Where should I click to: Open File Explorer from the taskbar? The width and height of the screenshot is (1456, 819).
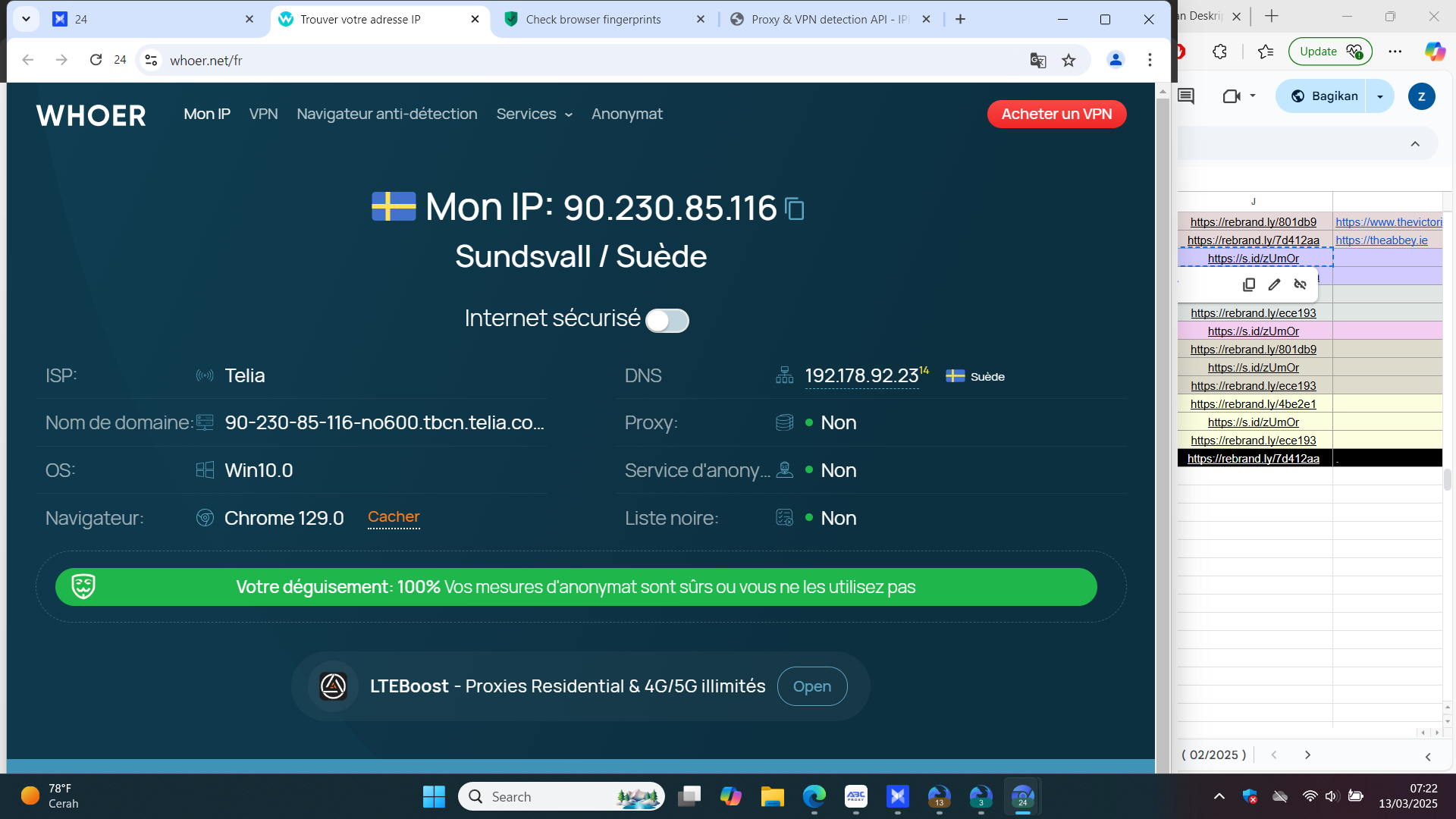(x=773, y=797)
